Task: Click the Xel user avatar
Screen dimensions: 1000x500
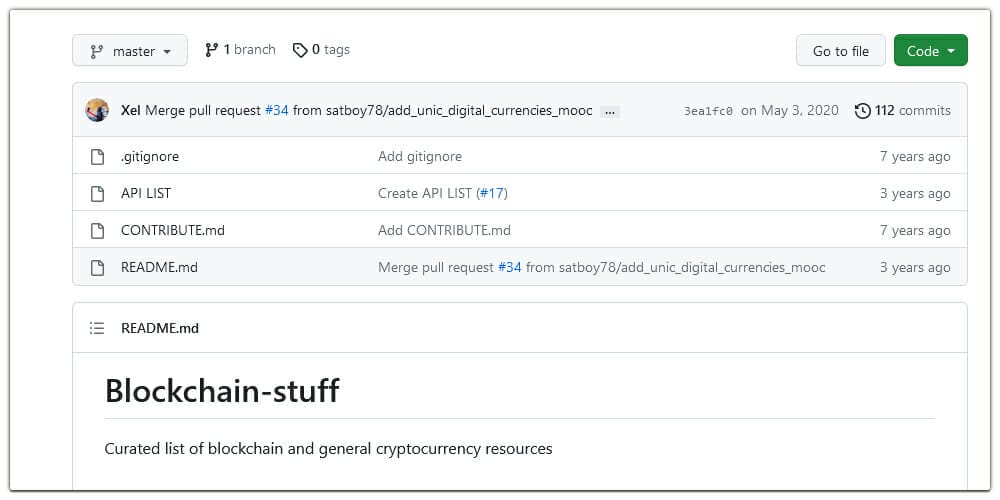Action: (x=97, y=110)
